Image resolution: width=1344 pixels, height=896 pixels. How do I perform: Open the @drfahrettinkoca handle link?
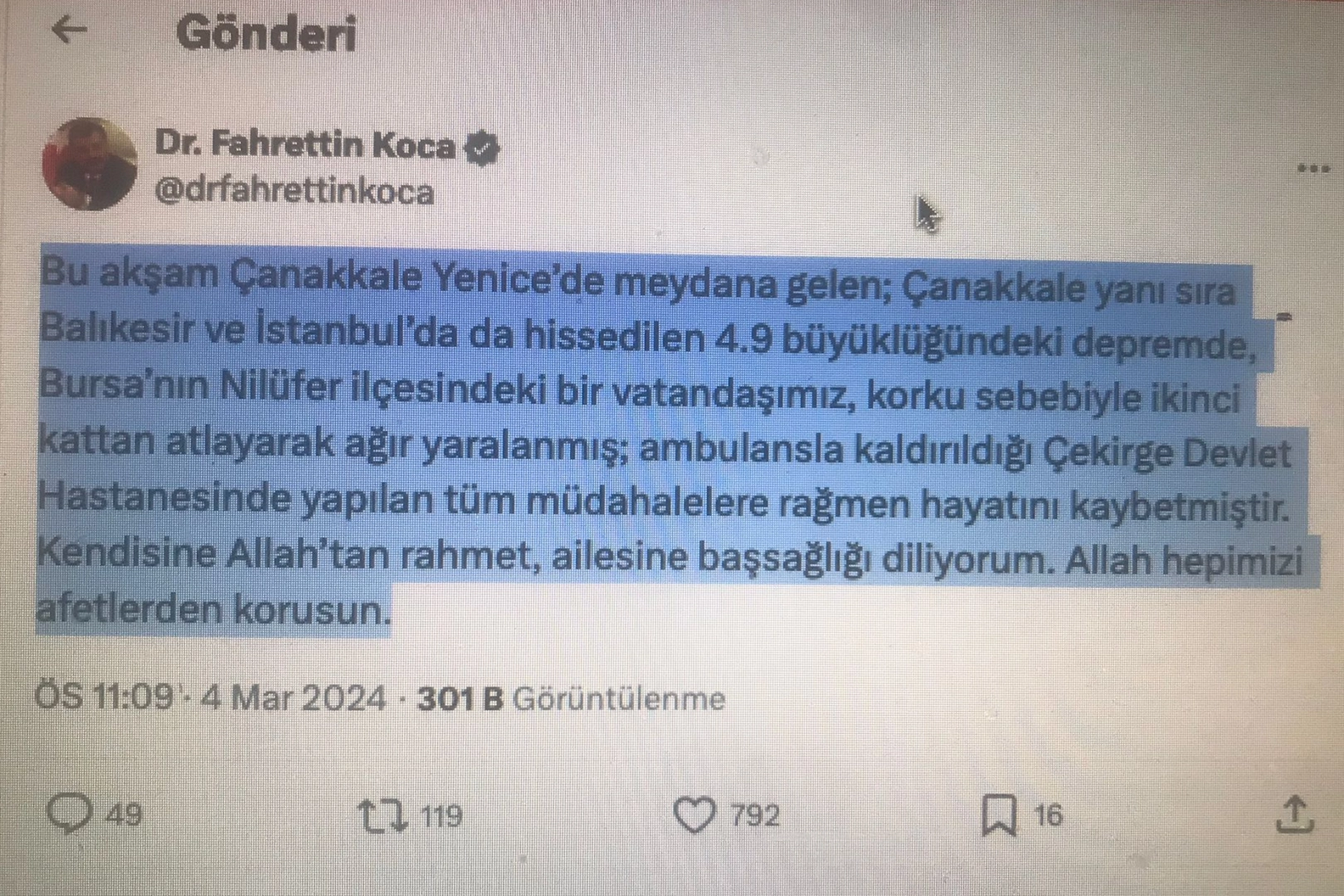(295, 192)
